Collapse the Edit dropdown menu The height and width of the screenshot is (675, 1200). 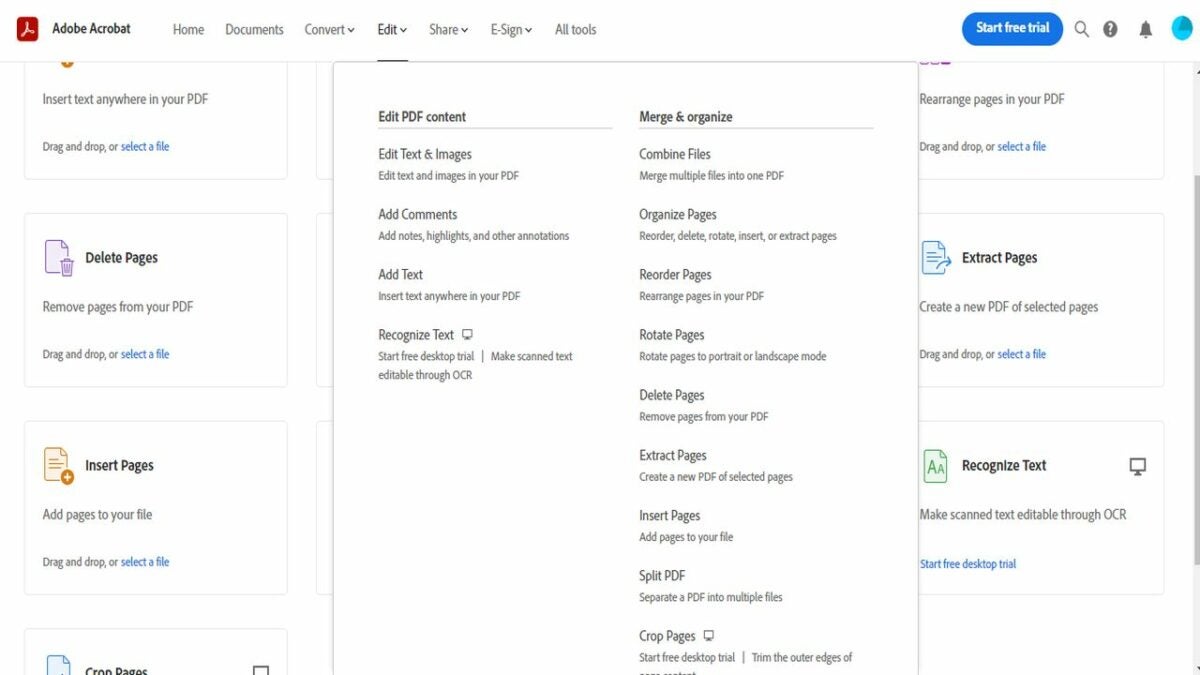[x=392, y=29]
